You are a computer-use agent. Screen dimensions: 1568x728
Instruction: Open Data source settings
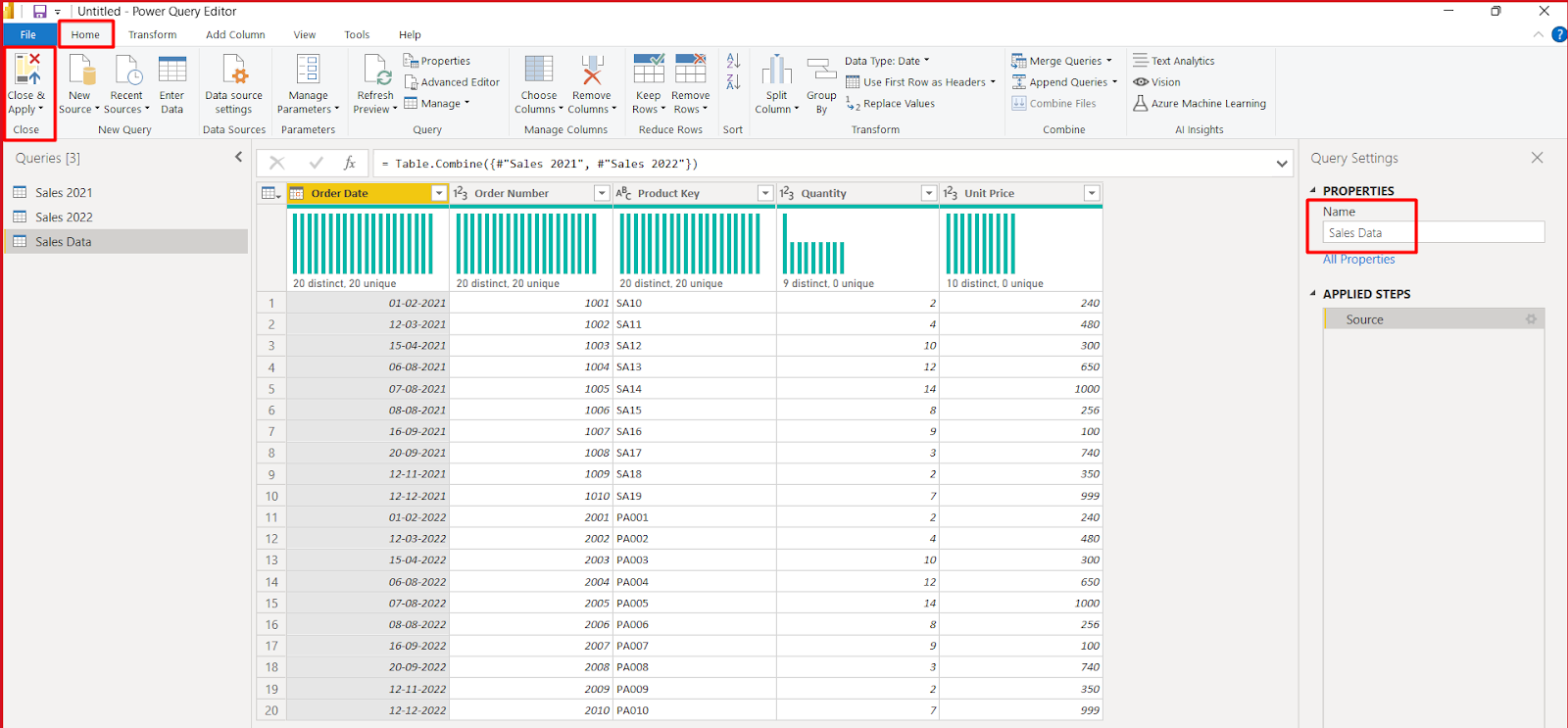(233, 72)
